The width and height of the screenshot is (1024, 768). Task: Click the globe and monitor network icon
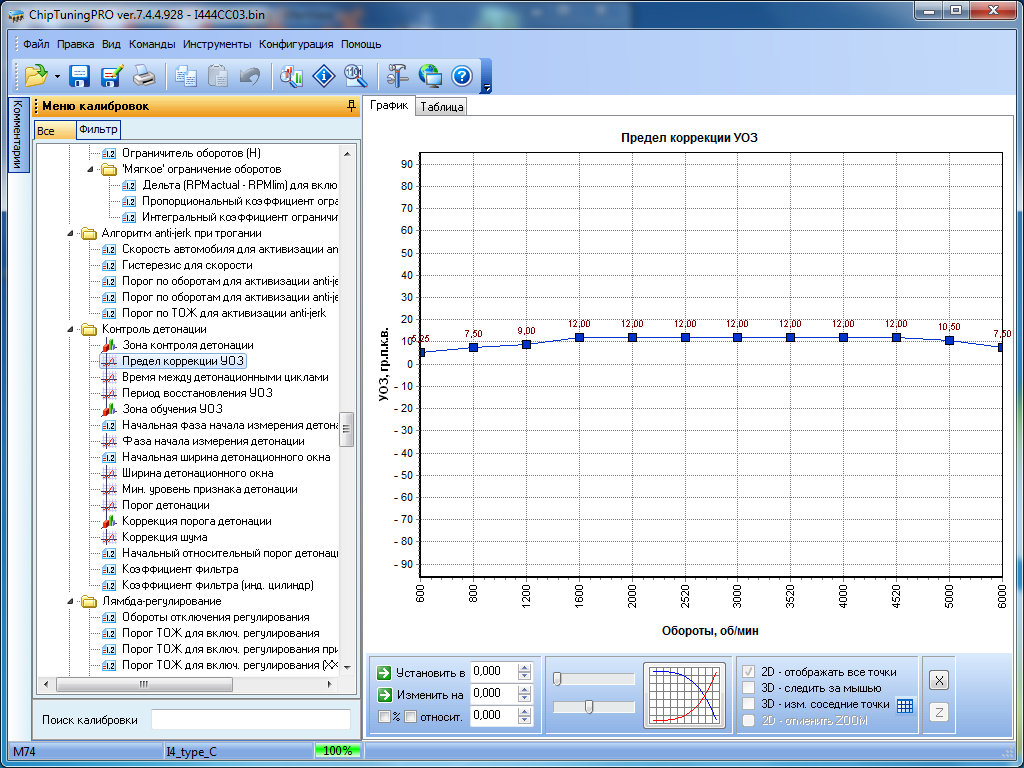(430, 76)
